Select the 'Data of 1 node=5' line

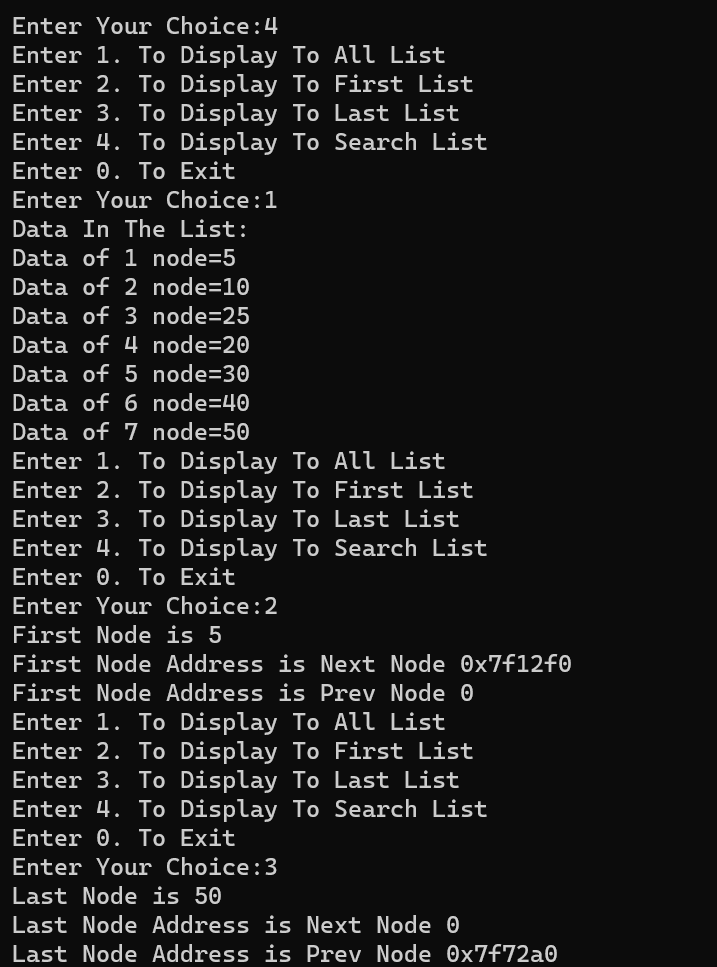(x=124, y=258)
